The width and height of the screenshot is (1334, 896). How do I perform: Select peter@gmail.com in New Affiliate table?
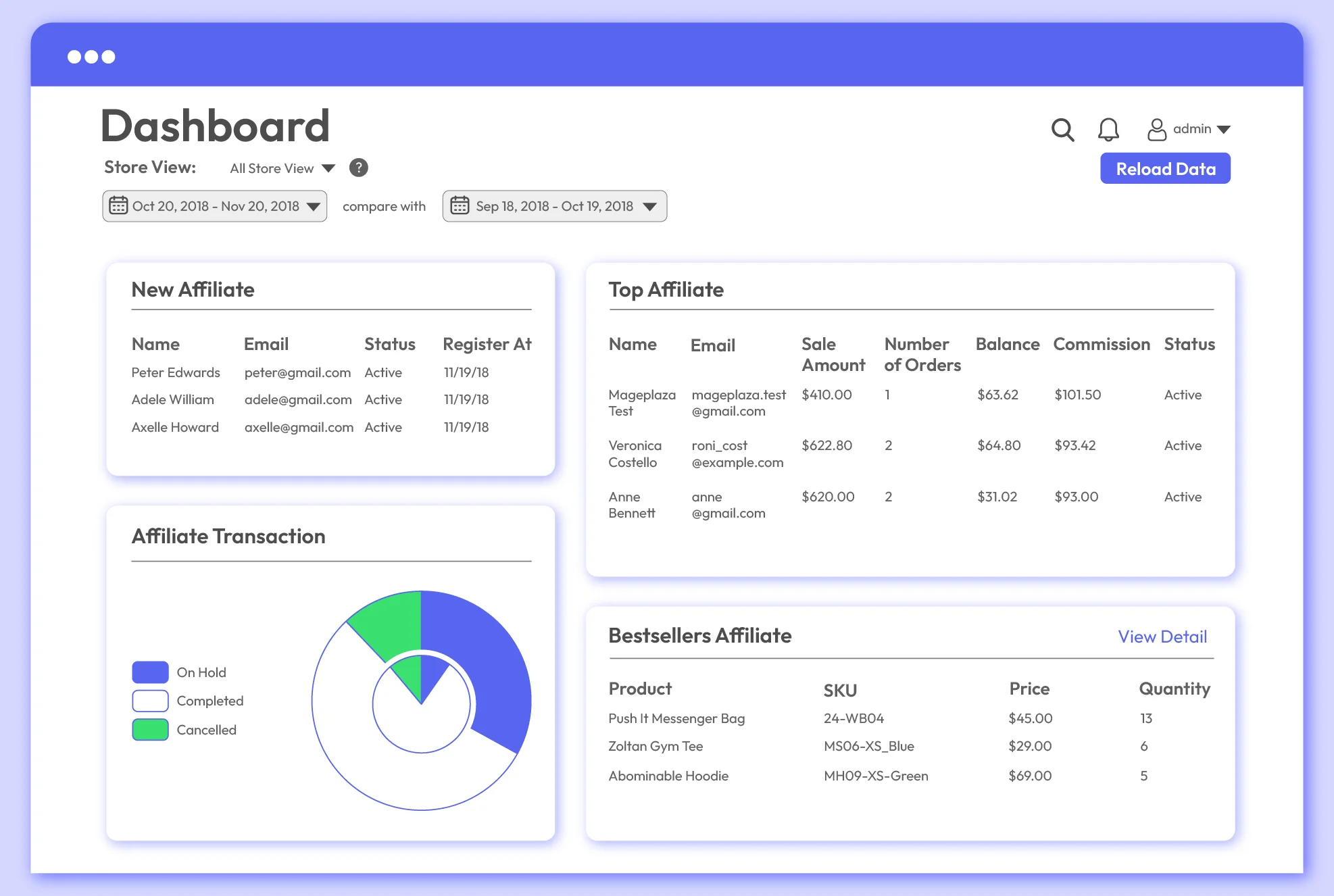point(297,372)
